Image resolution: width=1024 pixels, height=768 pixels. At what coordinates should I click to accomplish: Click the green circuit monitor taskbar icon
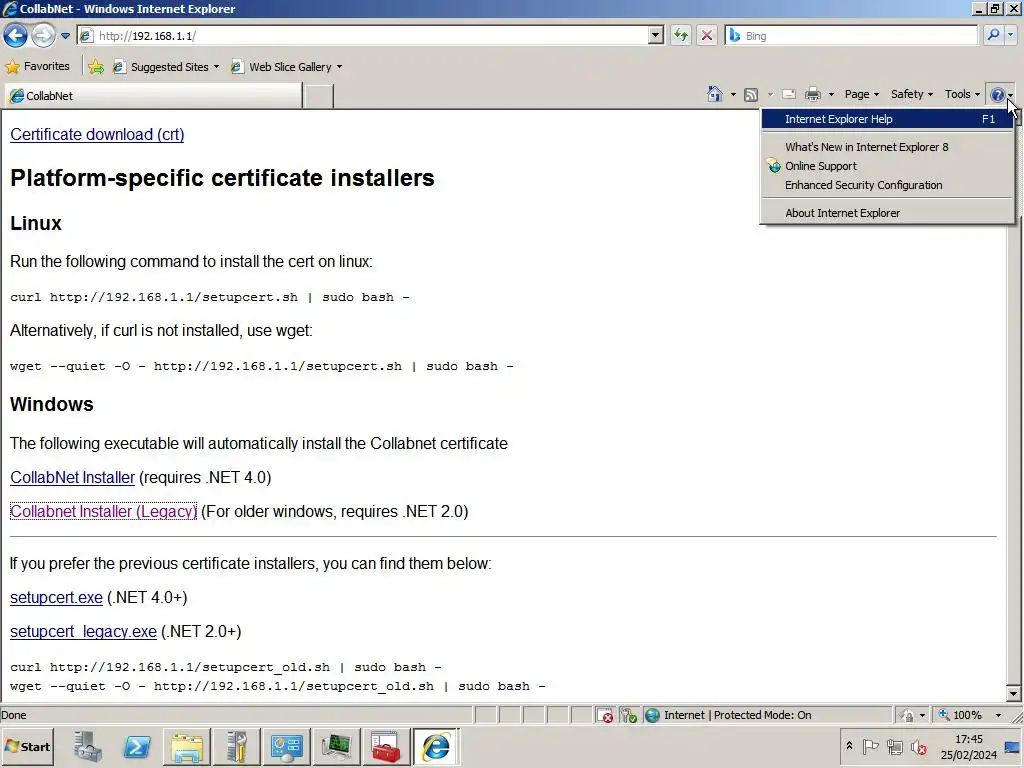pyautogui.click(x=336, y=746)
